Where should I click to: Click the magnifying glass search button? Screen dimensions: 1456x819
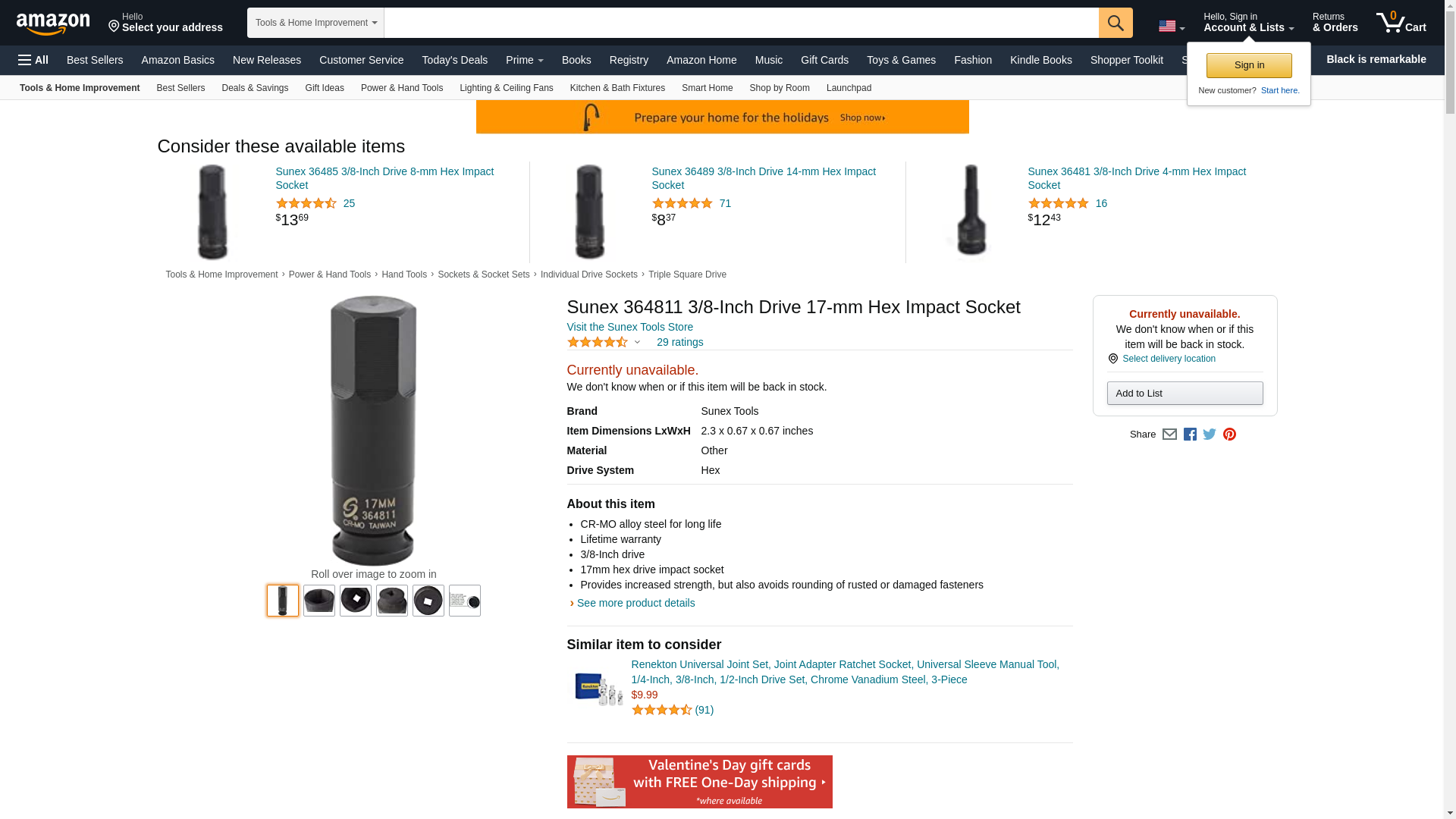click(1116, 23)
